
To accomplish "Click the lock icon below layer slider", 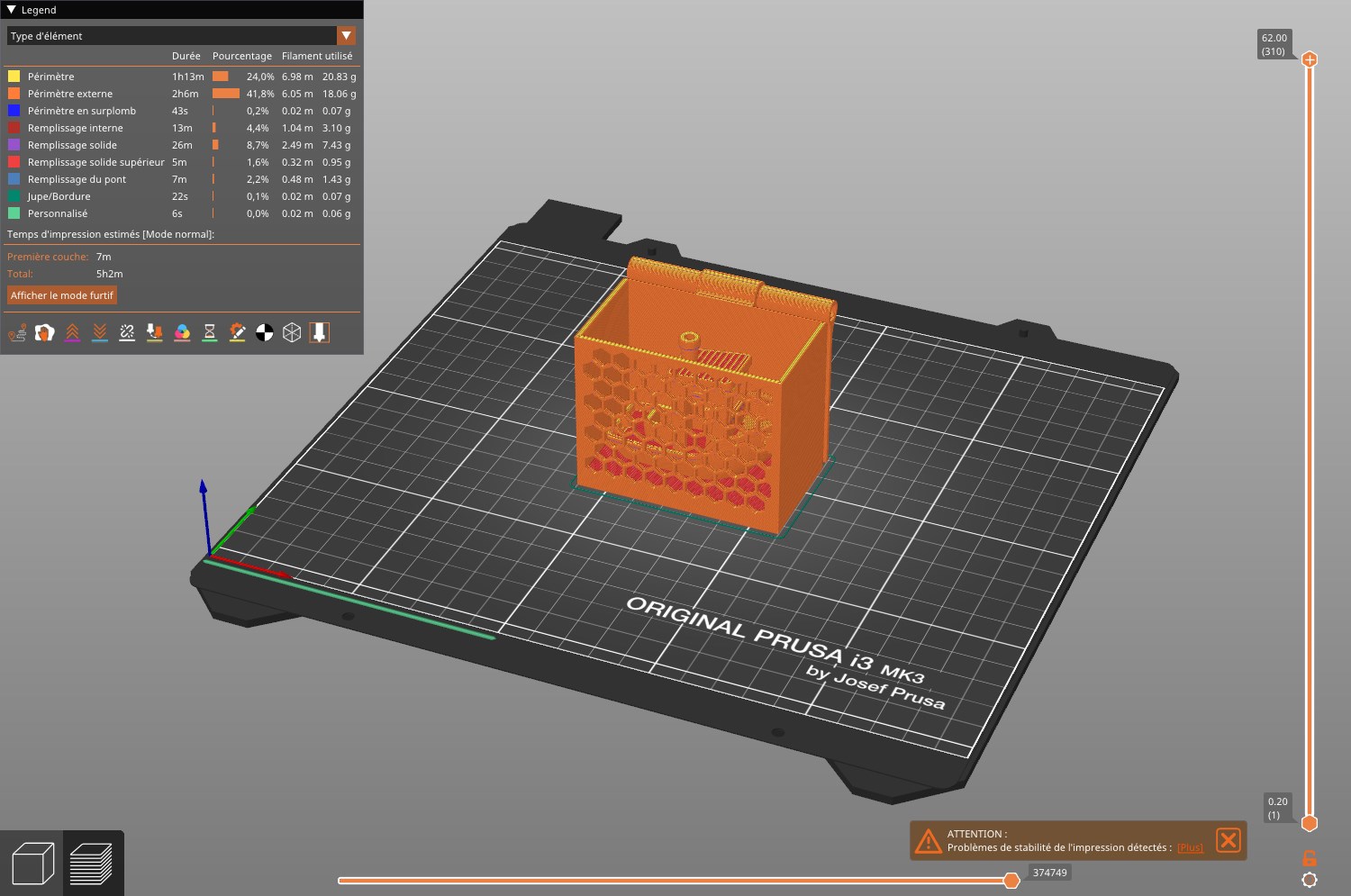I will 1310,858.
